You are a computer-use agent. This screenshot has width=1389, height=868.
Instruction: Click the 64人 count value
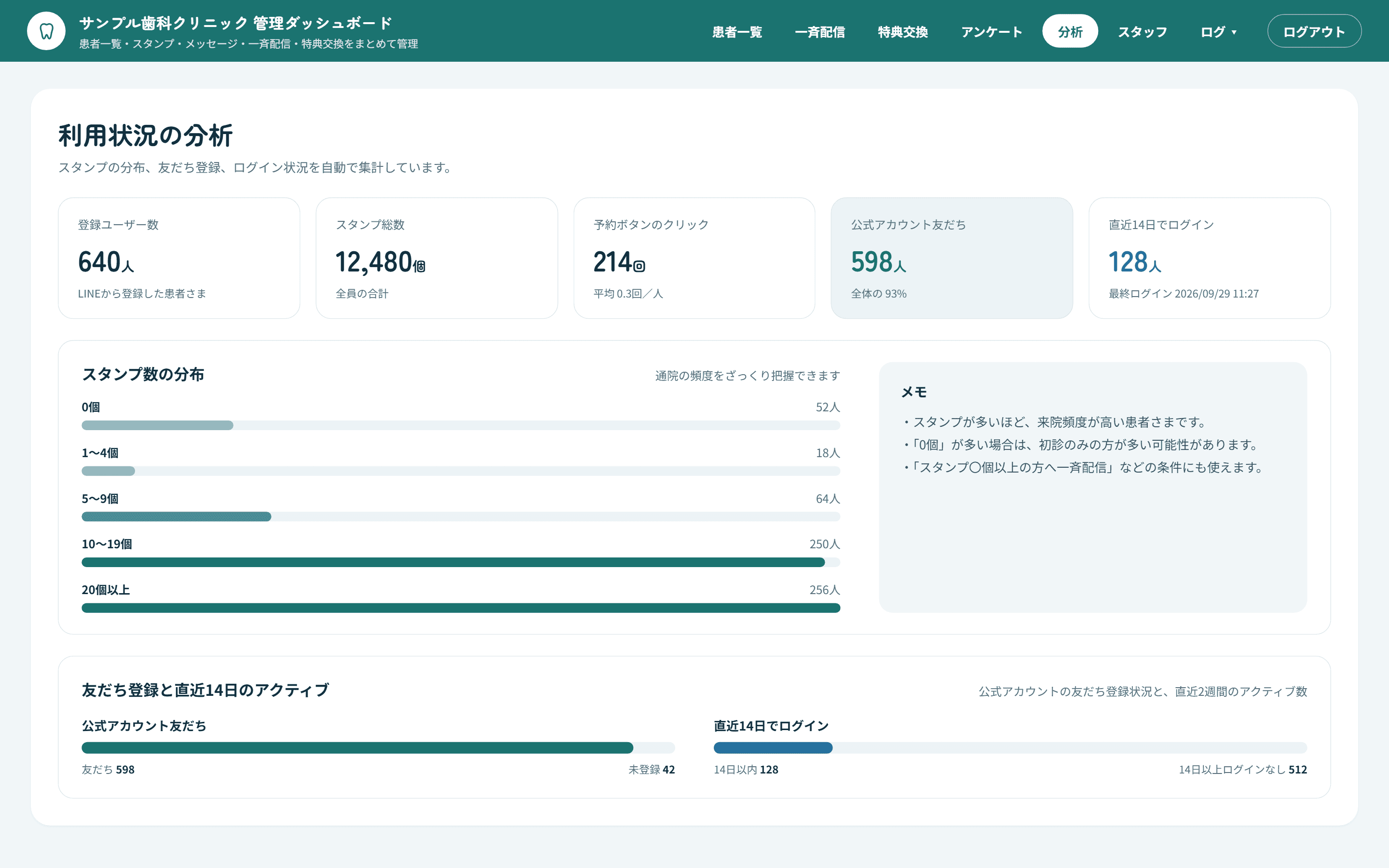828,499
